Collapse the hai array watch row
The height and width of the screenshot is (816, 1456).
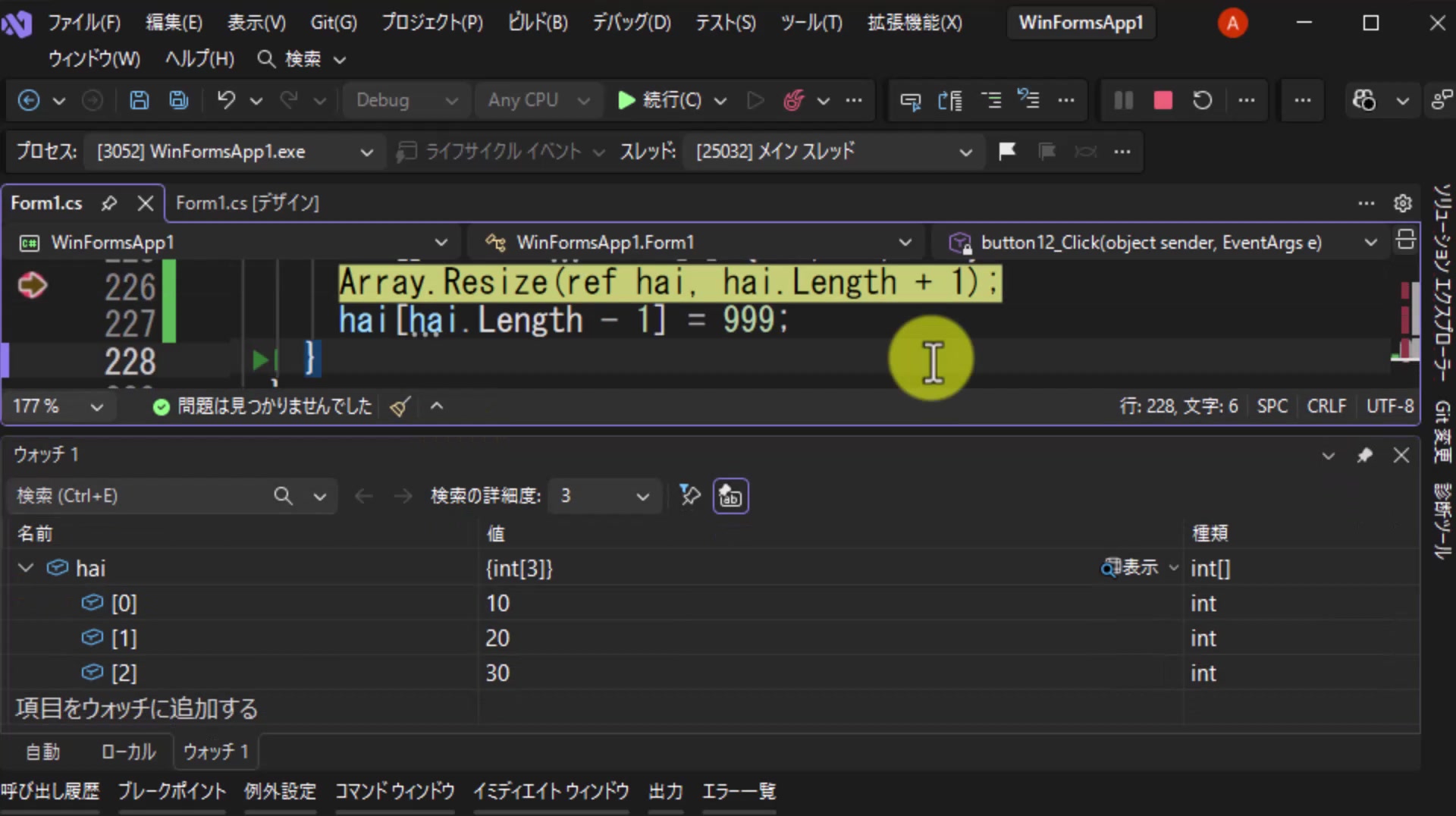click(26, 568)
